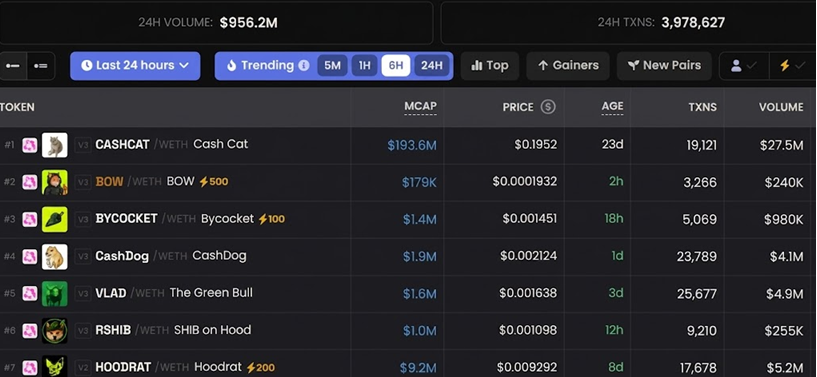Click the BYCOCKET green token image
The height and width of the screenshot is (377, 817).
point(55,219)
